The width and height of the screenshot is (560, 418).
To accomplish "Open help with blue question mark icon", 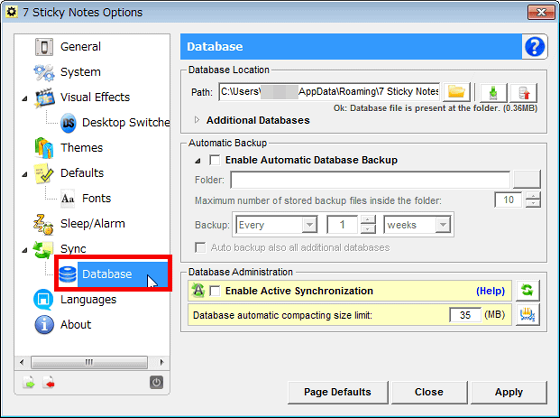I will (x=535, y=47).
